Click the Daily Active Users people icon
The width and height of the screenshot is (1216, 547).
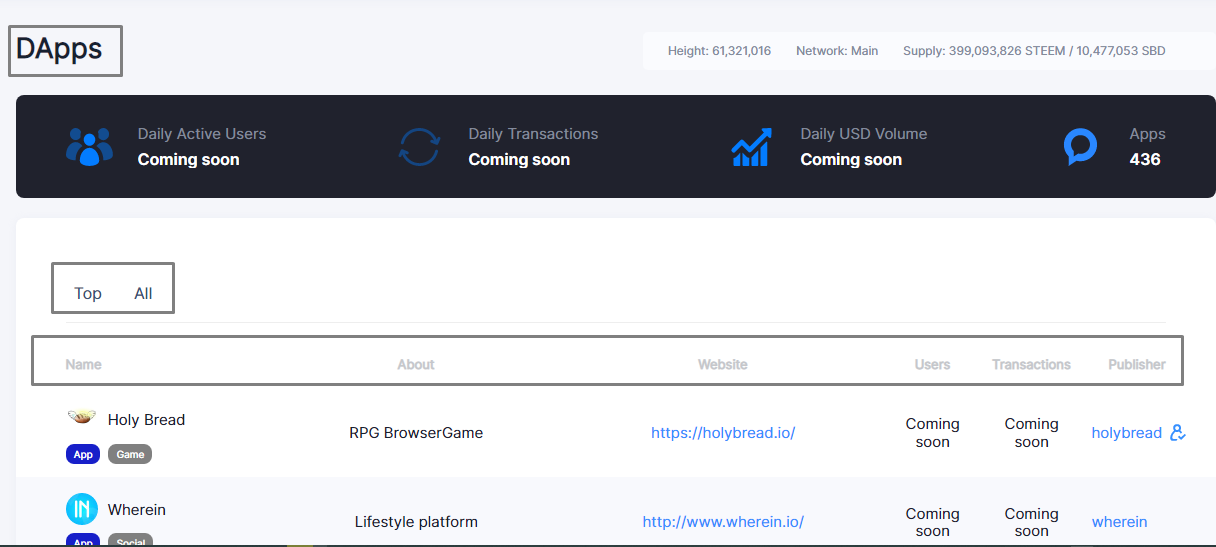[90, 146]
